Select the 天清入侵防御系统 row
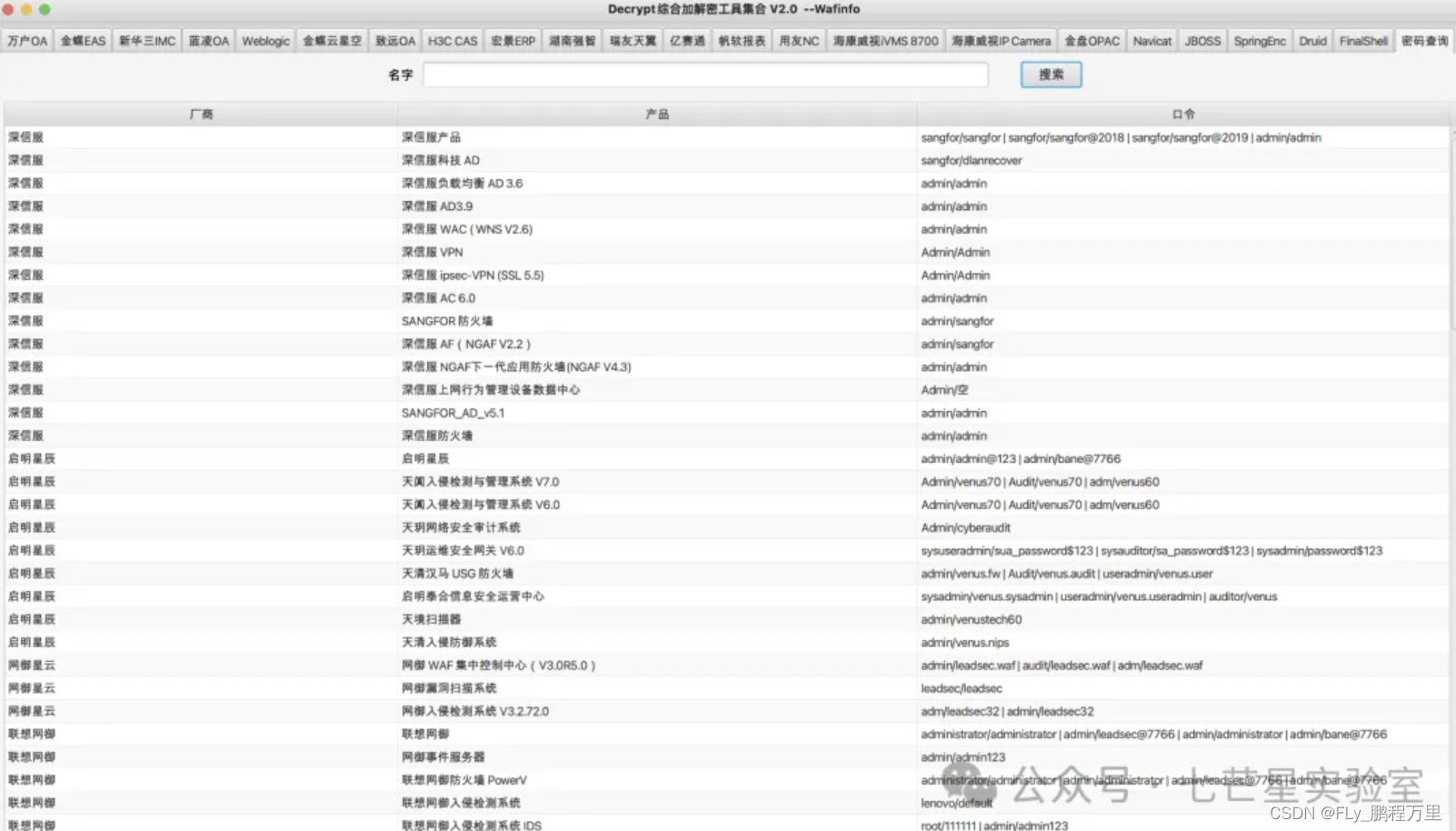1456x831 pixels. coord(727,643)
